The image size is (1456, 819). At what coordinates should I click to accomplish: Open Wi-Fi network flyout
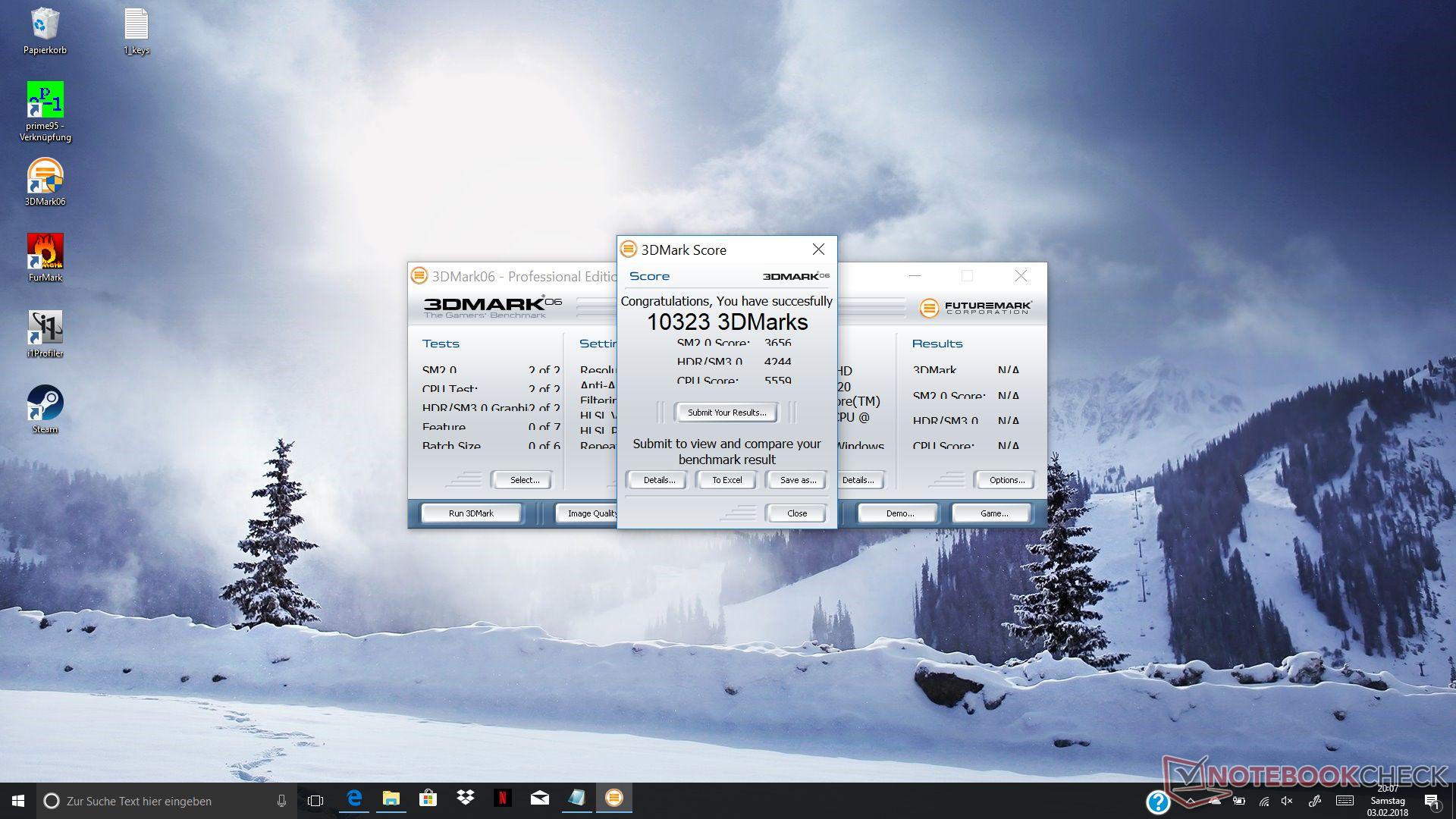point(1263,801)
